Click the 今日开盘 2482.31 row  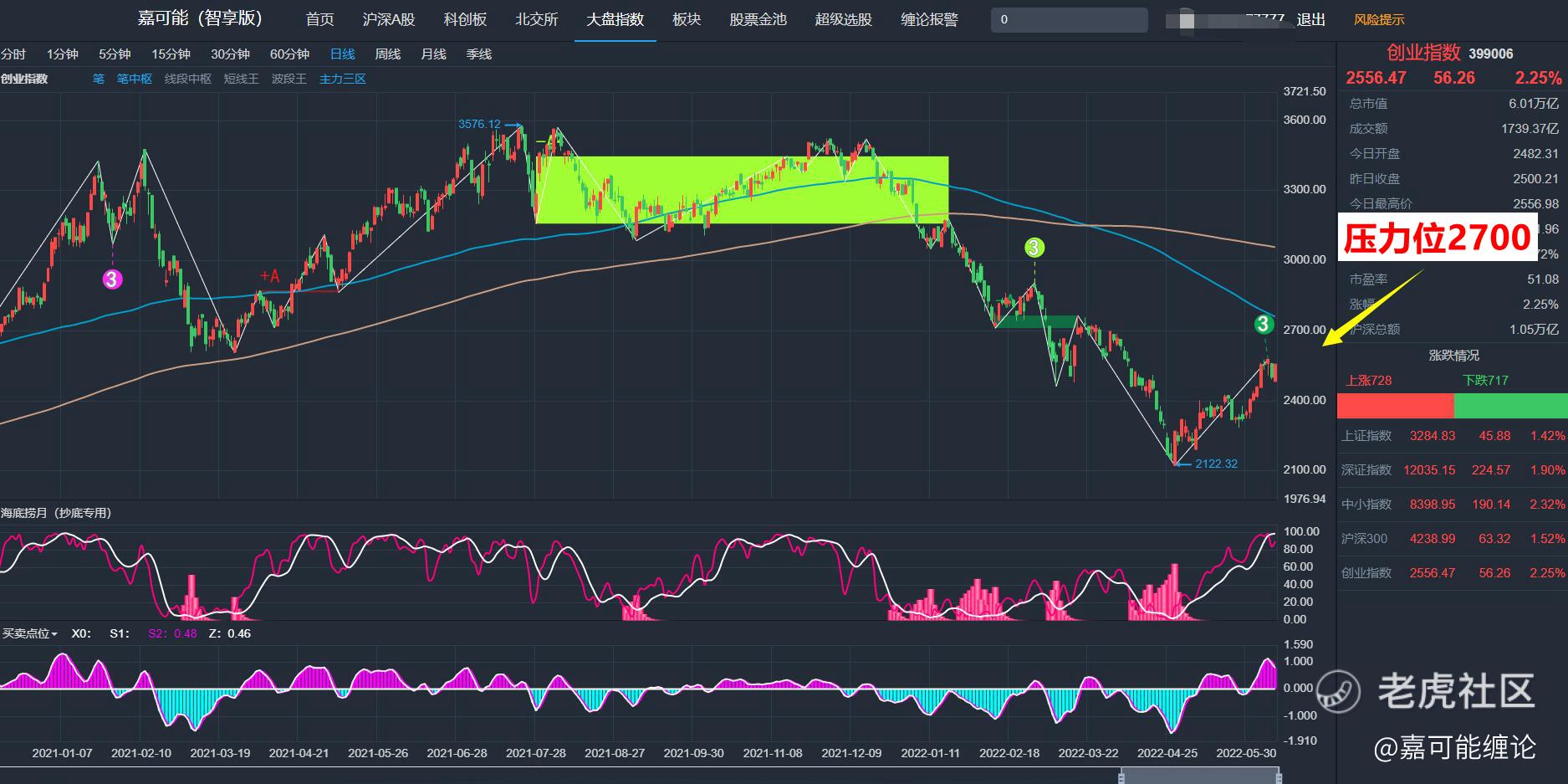(1453, 154)
